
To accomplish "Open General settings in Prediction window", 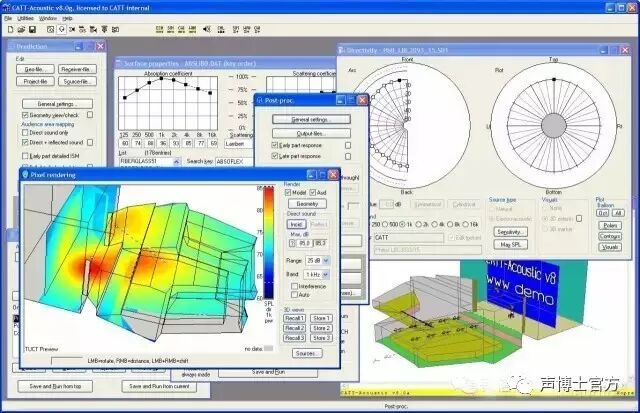I will tap(58, 104).
